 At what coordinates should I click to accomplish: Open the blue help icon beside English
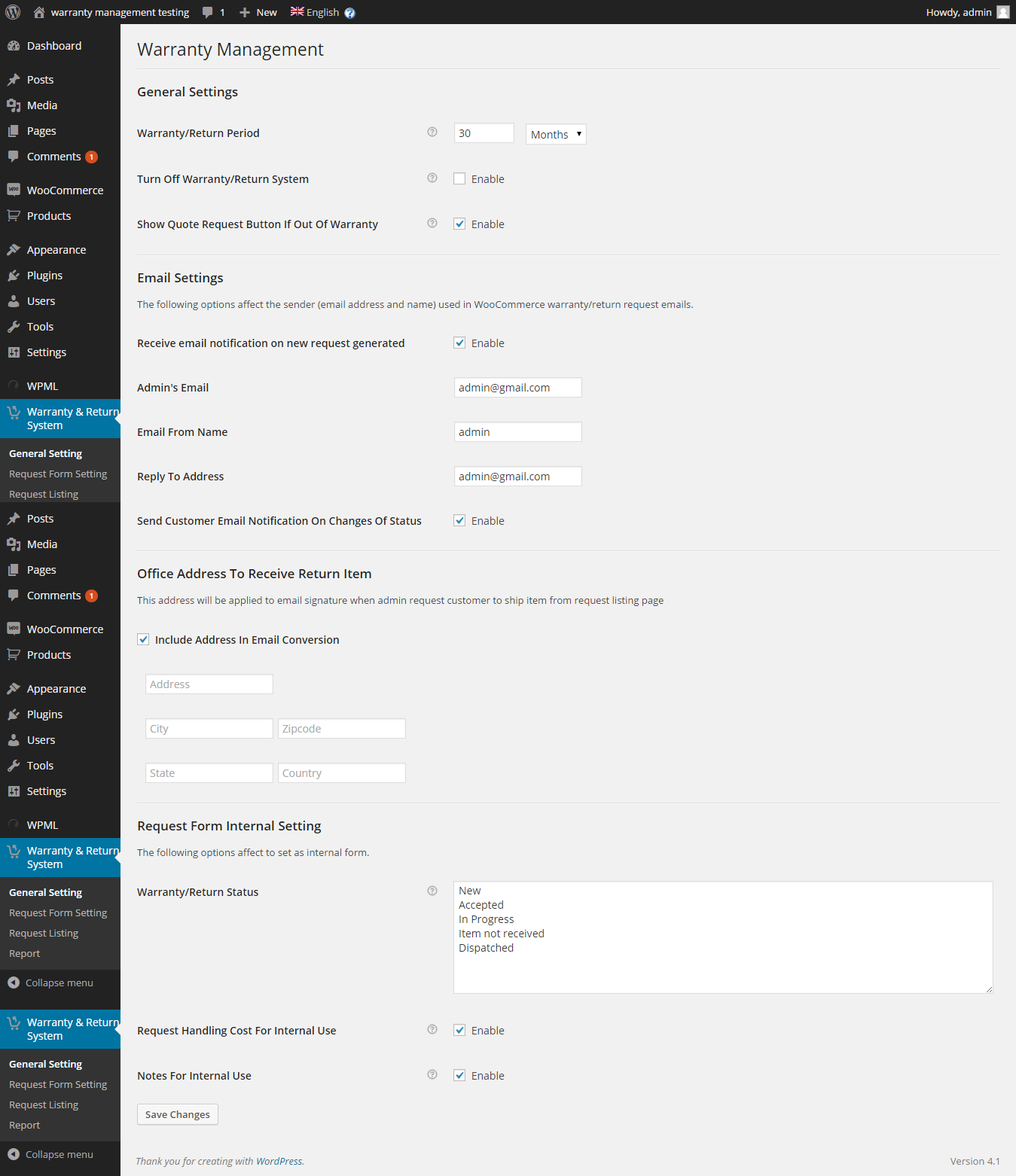349,13
